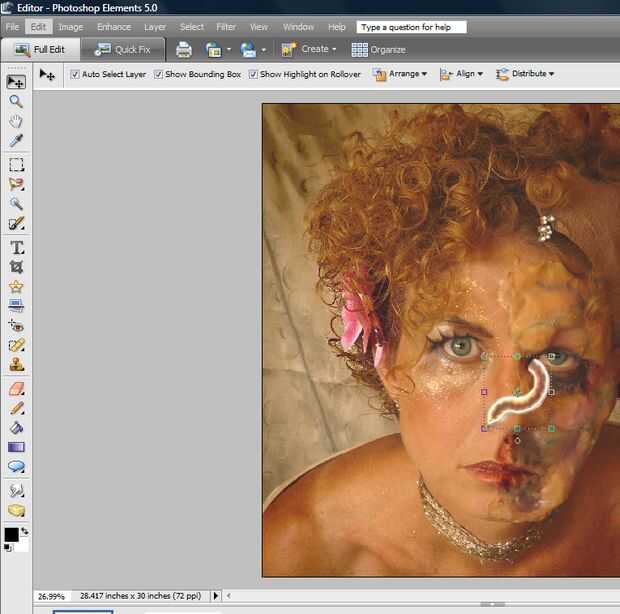This screenshot has width=620, height=614.
Task: Open the Edit menu
Action: tap(38, 27)
